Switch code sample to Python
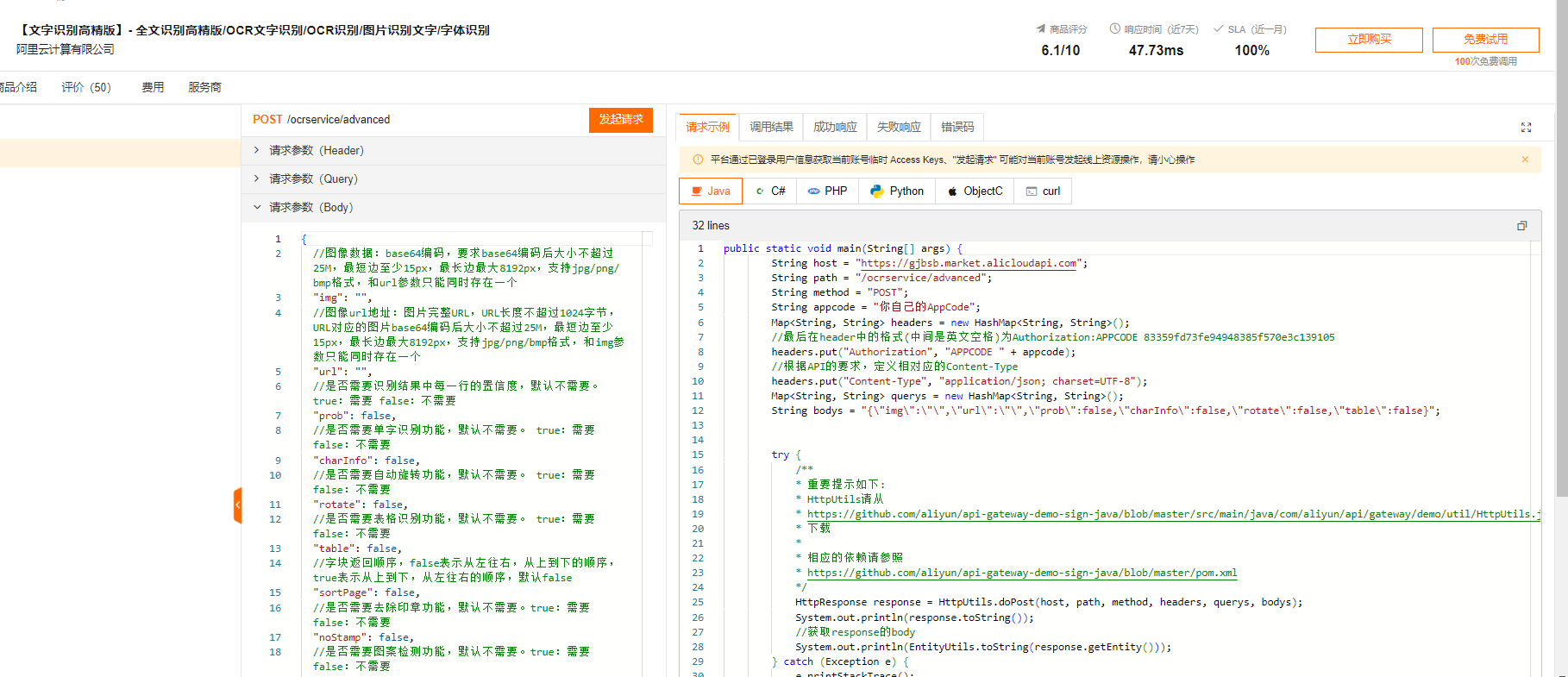Image resolution: width=1568 pixels, height=677 pixels. tap(897, 191)
